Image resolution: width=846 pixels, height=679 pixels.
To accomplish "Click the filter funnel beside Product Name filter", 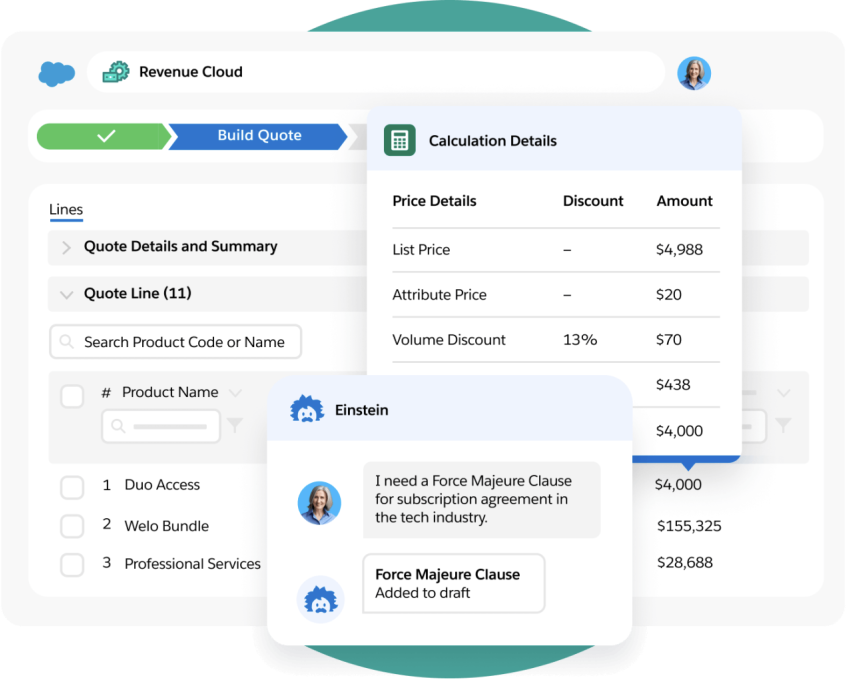I will pyautogui.click(x=235, y=425).
